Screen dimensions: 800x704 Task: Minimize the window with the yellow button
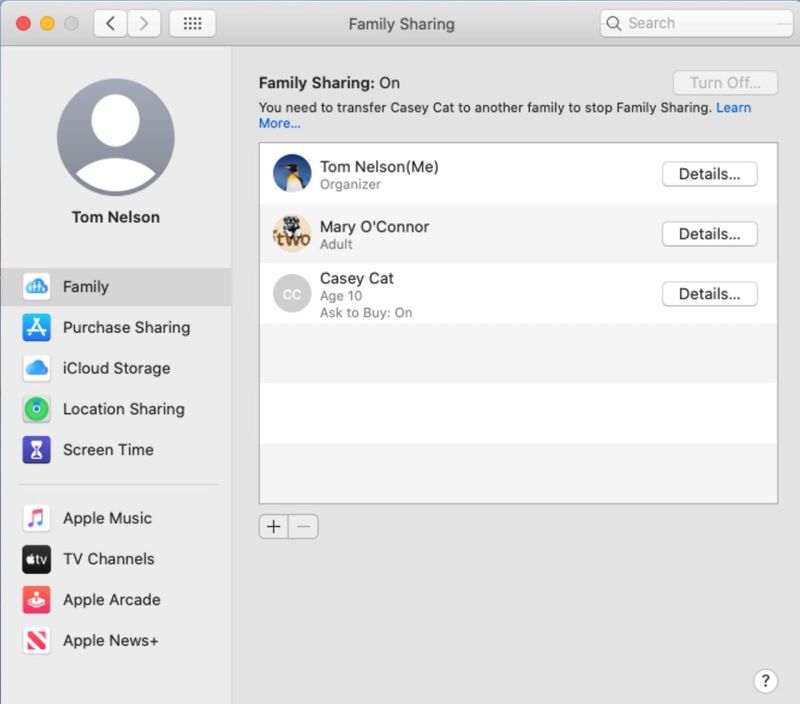tap(47, 23)
